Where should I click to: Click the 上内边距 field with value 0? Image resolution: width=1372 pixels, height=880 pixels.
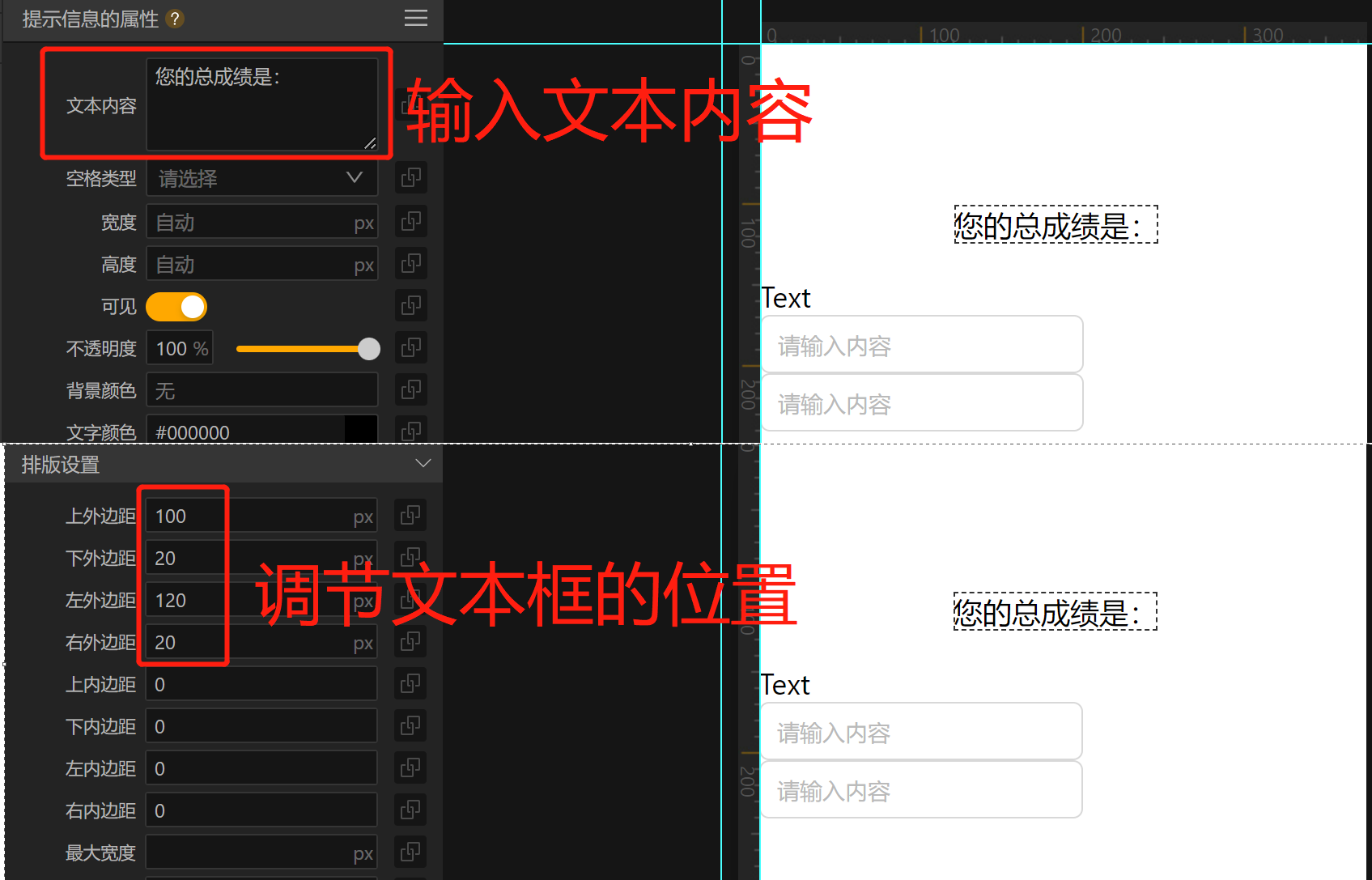(x=261, y=684)
